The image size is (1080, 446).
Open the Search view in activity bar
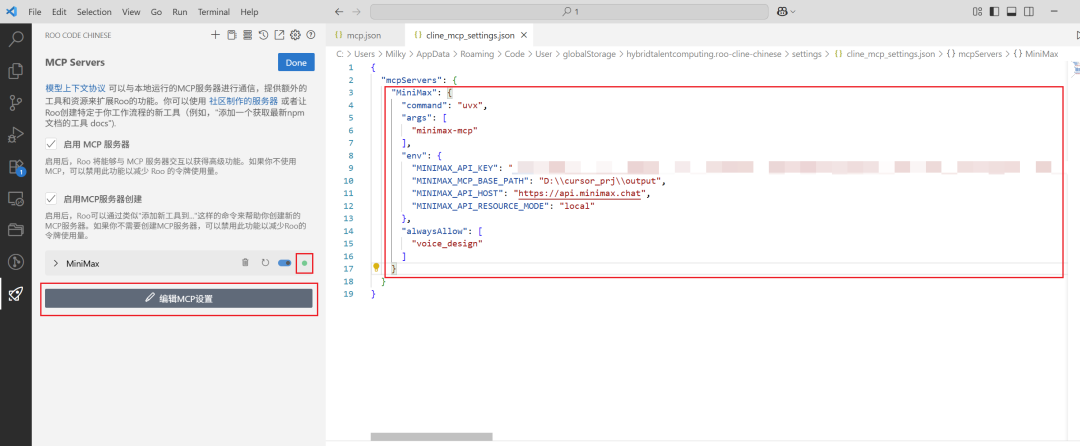pos(15,38)
